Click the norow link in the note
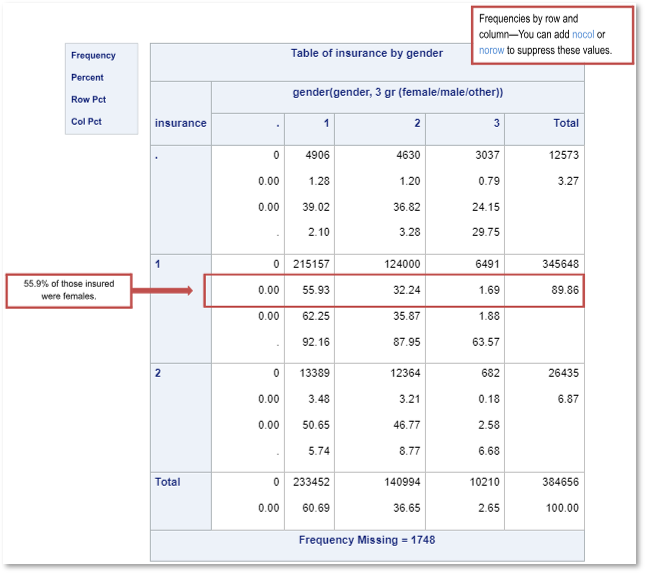 491,49
